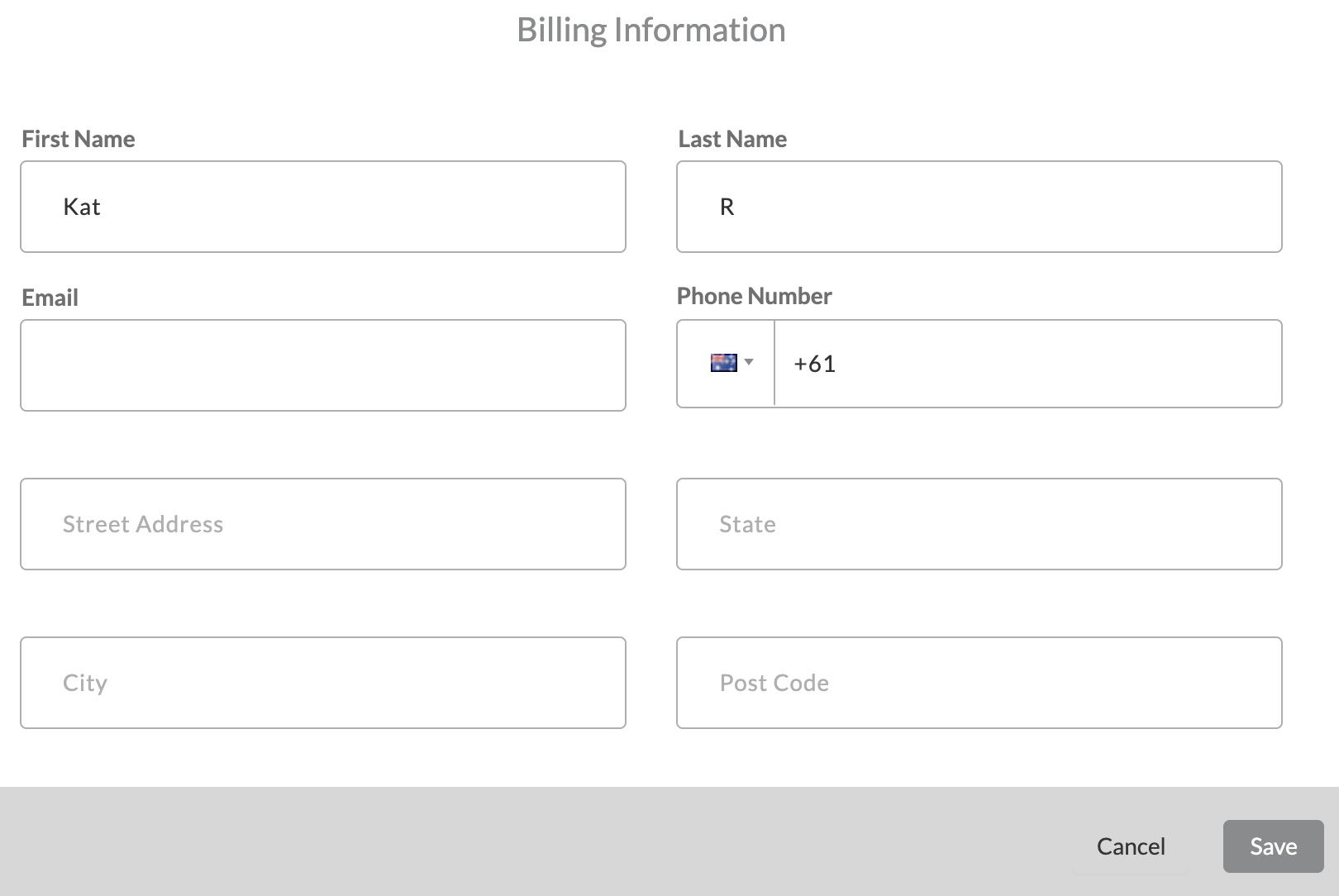Click the Phone Number label

coord(754,296)
